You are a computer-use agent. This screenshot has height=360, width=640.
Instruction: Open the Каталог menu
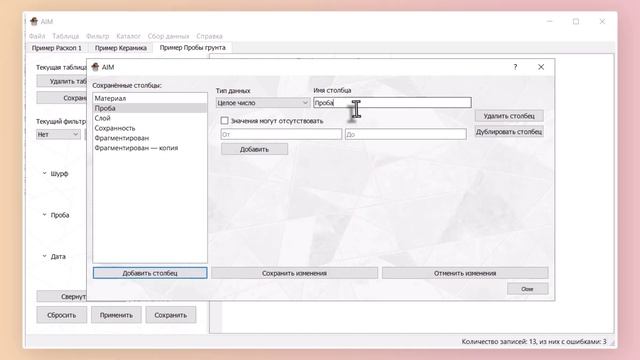128,36
